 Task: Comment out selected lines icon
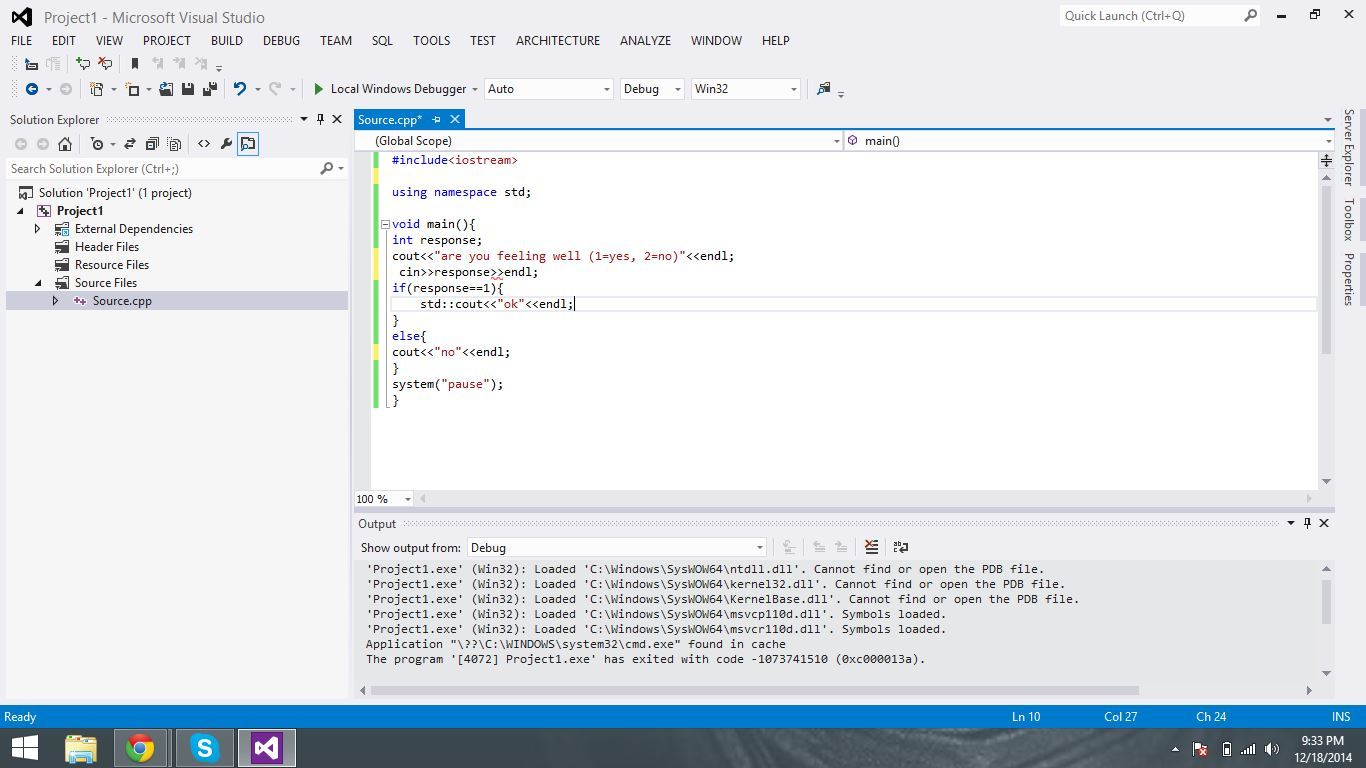coord(83,64)
